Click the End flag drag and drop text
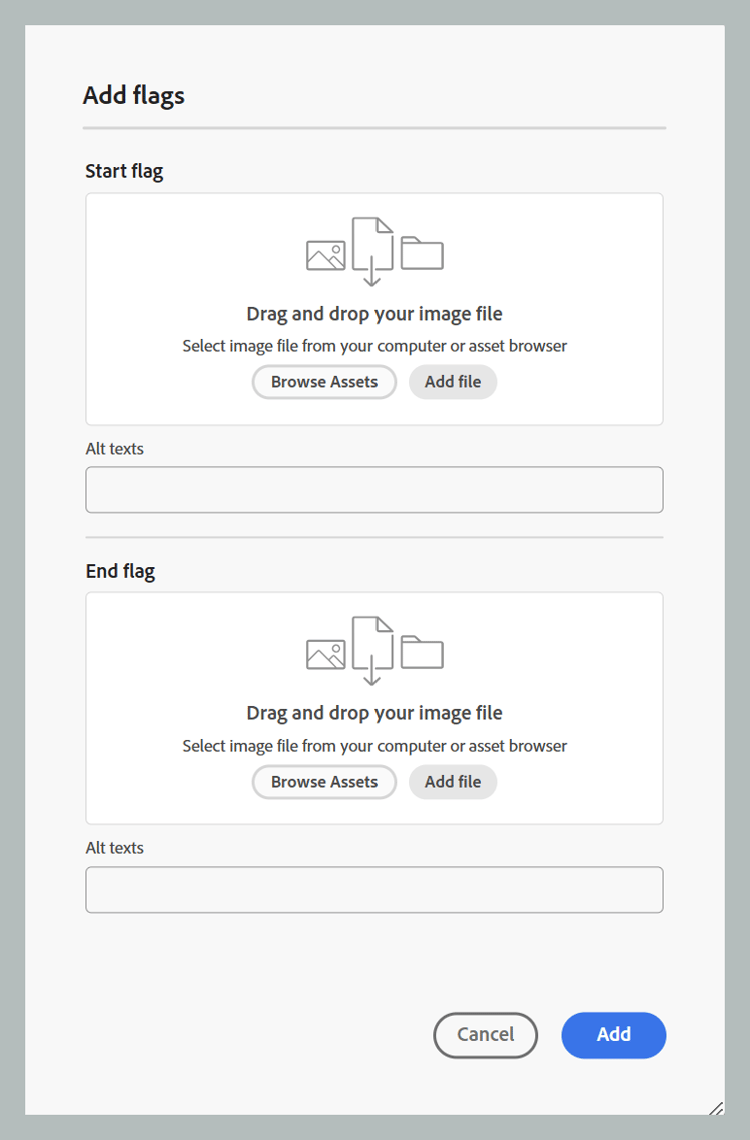 pos(374,713)
